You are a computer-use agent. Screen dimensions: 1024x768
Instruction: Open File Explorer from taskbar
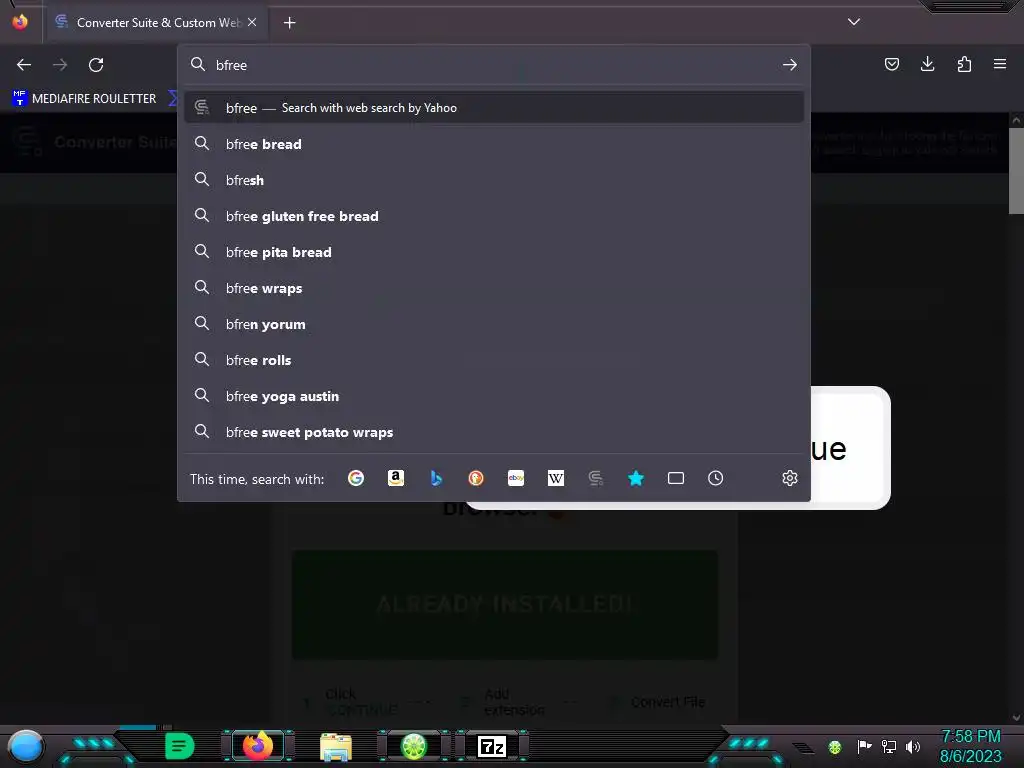tap(336, 746)
